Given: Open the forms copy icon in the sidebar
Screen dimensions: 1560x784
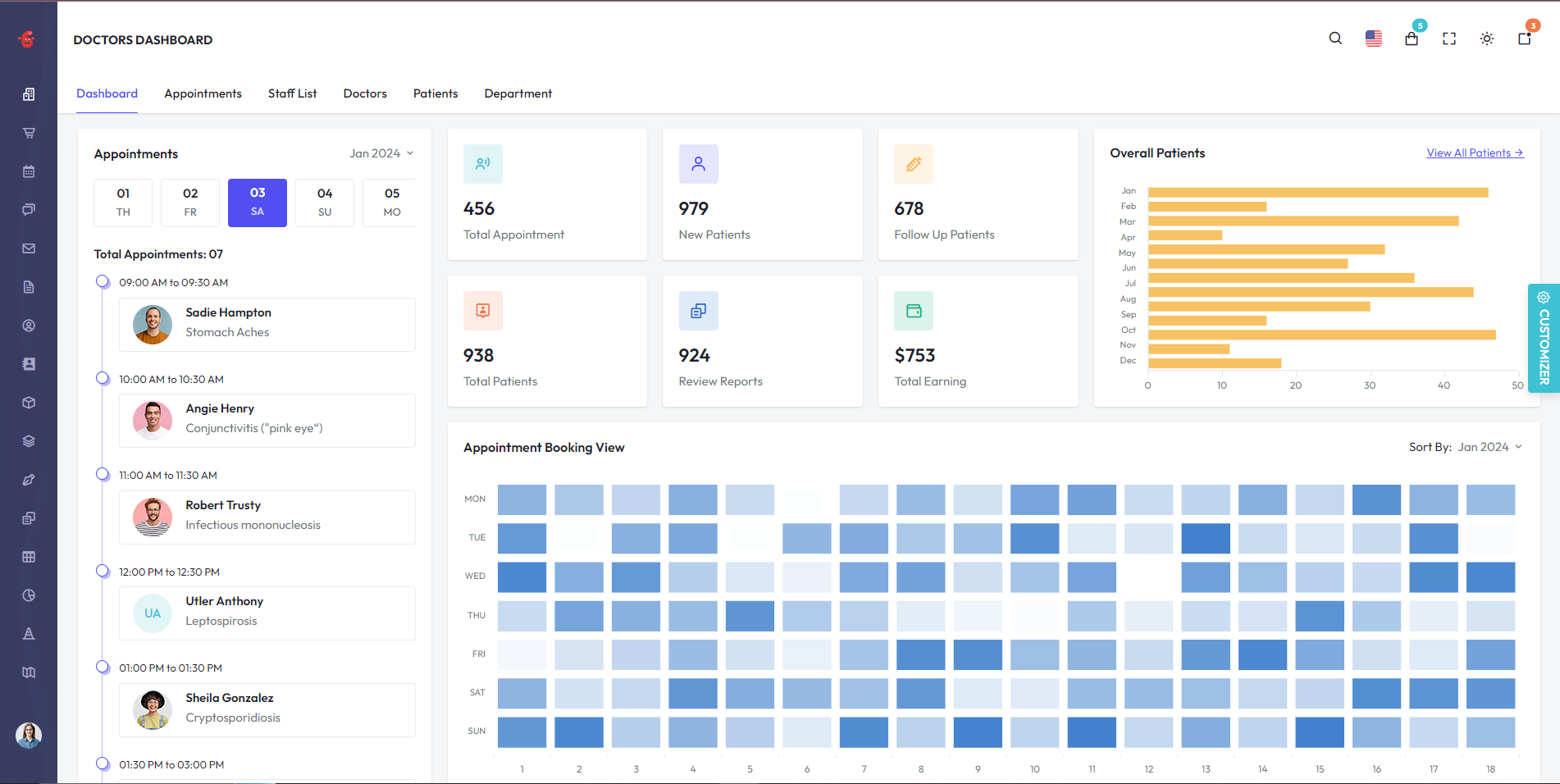Looking at the screenshot, I should pos(29,518).
